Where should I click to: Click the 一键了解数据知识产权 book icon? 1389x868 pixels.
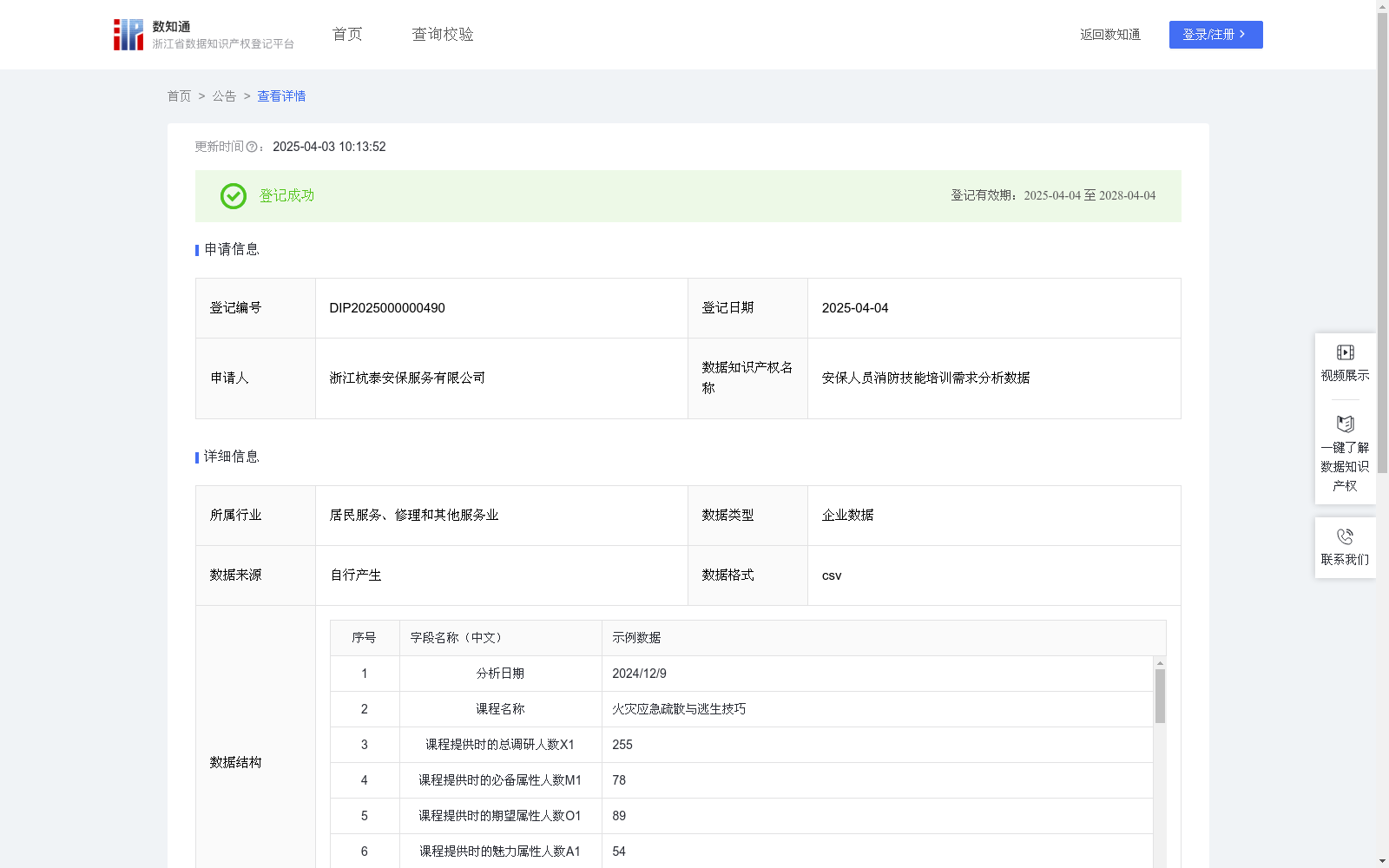1345,424
